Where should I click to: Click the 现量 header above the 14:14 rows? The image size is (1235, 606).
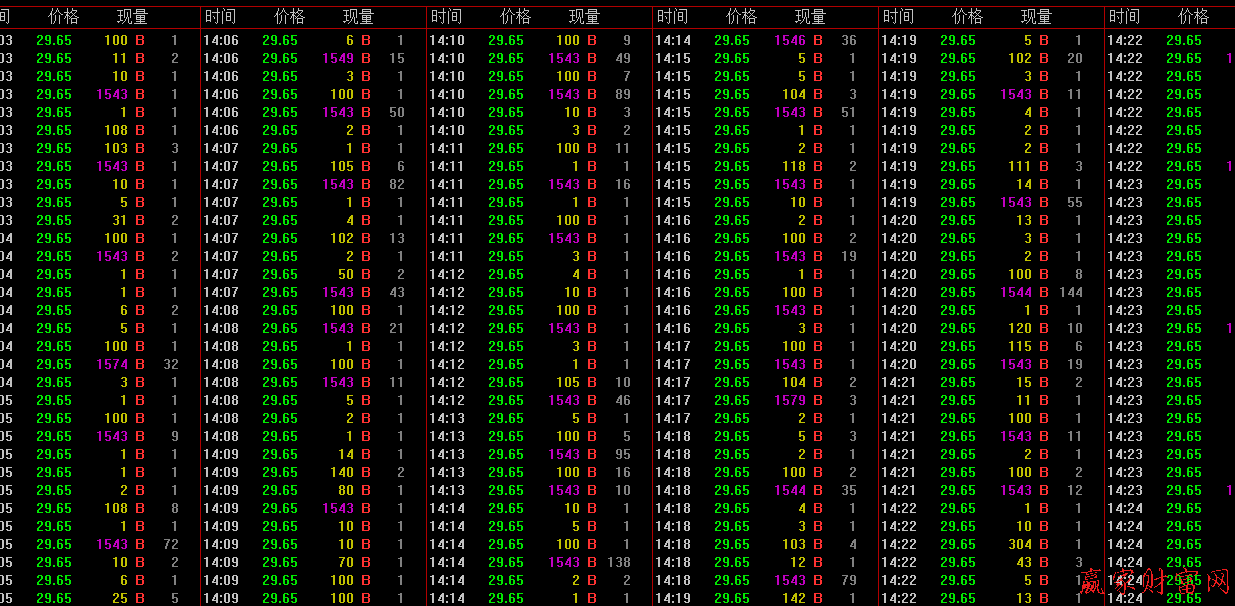(x=810, y=17)
